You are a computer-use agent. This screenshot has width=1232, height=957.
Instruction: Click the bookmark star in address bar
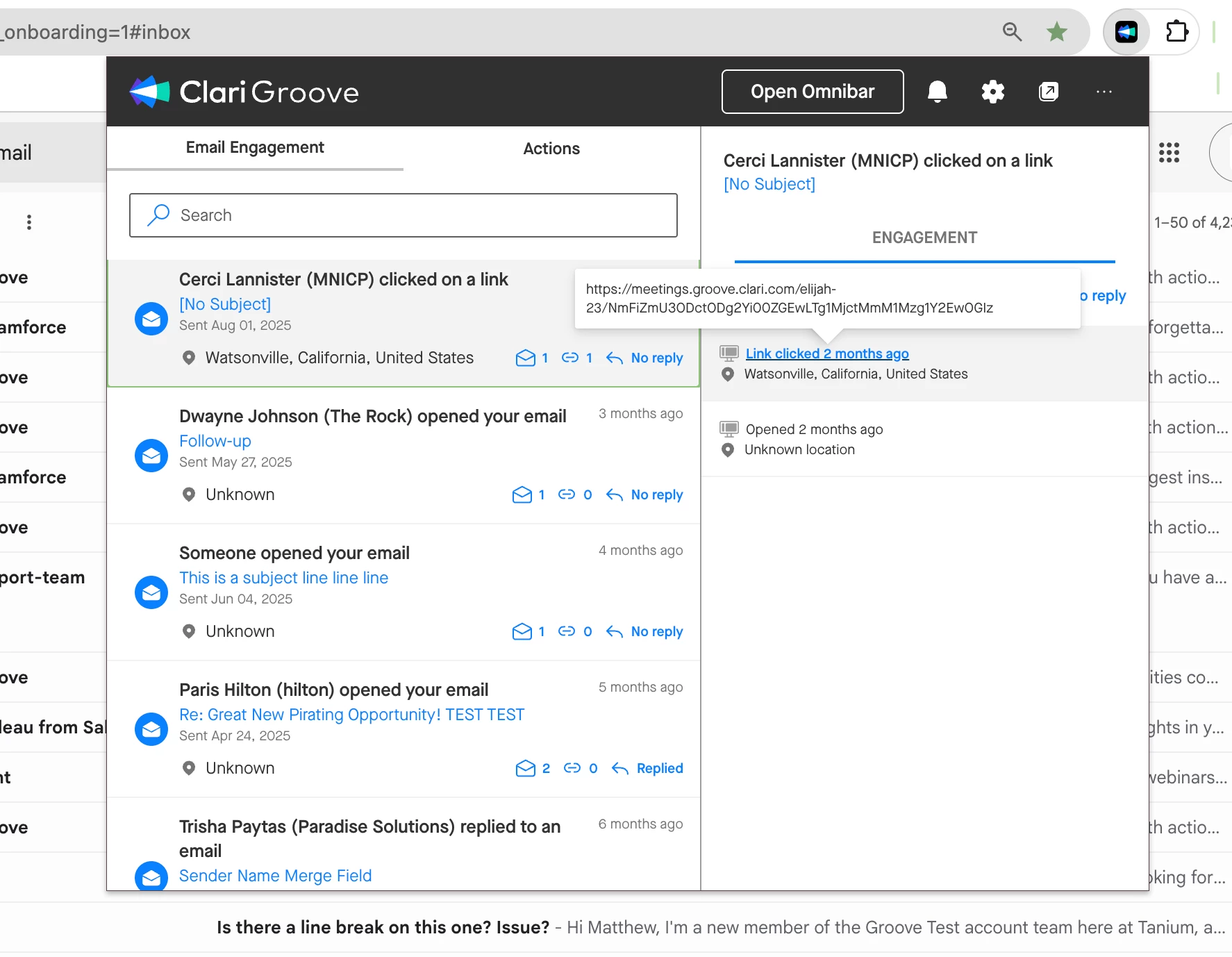(x=1057, y=31)
